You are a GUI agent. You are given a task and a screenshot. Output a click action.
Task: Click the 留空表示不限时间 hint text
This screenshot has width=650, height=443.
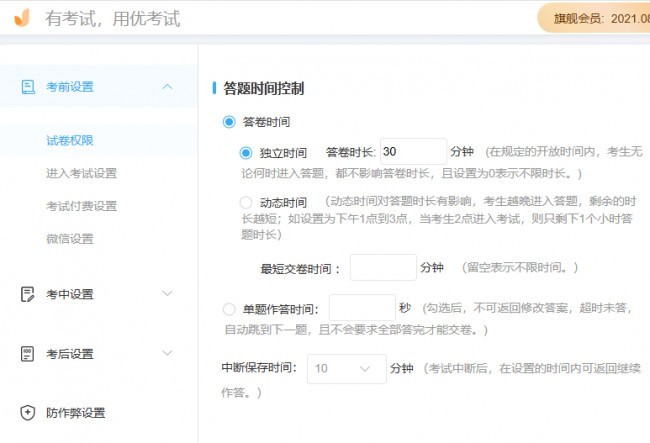[x=520, y=267]
